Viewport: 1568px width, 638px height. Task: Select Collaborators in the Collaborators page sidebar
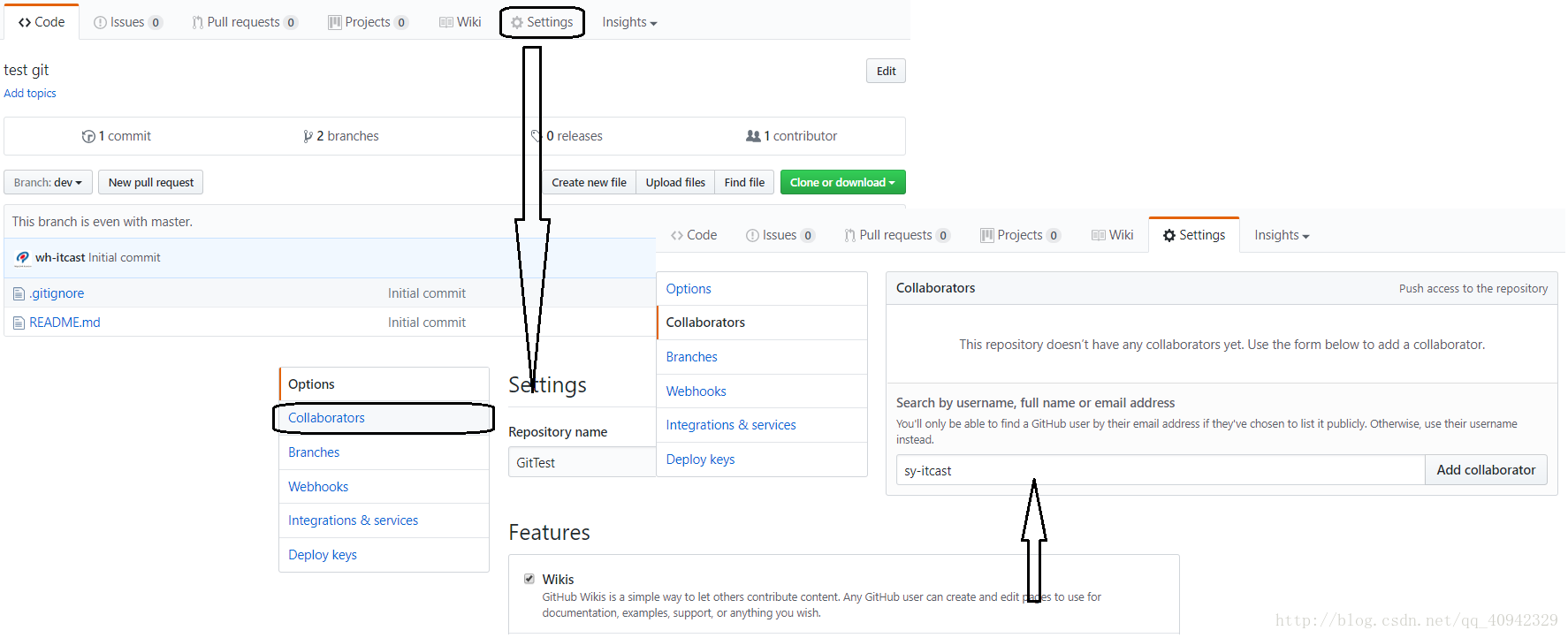762,323
